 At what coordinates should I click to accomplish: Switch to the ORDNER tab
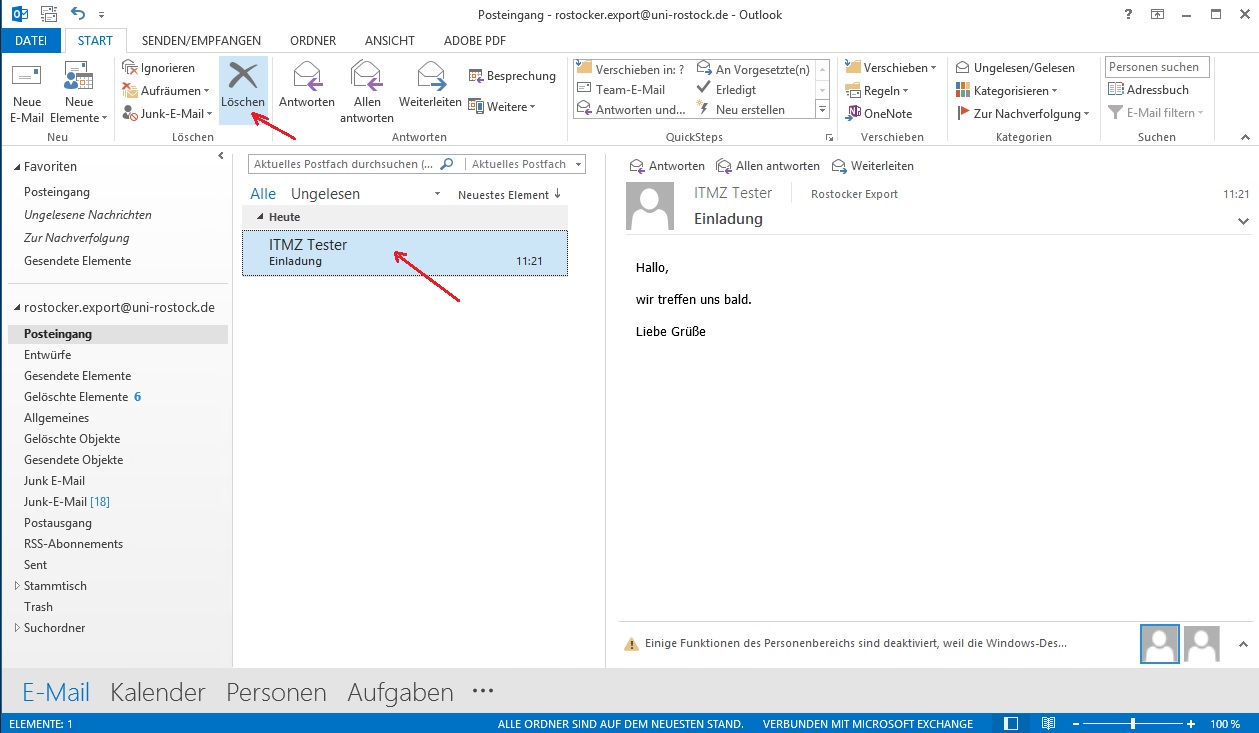tap(313, 41)
